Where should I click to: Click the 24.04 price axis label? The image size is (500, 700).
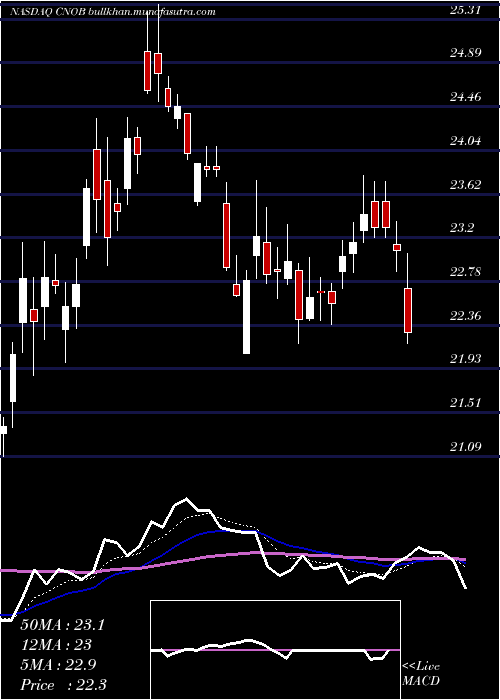pos(466,141)
